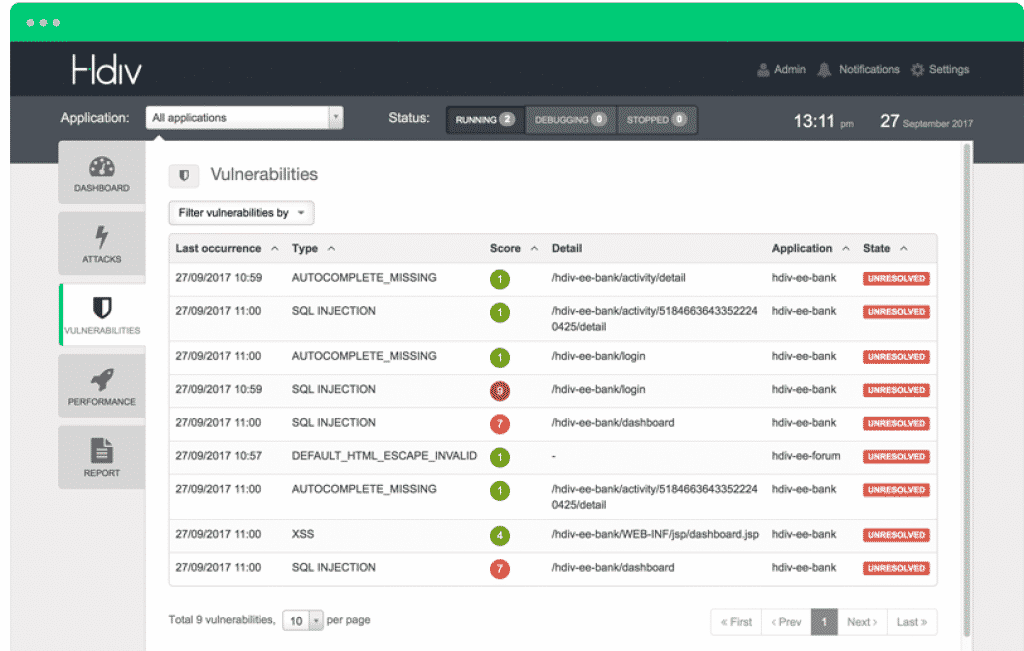Open the Report document icon
1024x651 pixels.
[x=102, y=451]
